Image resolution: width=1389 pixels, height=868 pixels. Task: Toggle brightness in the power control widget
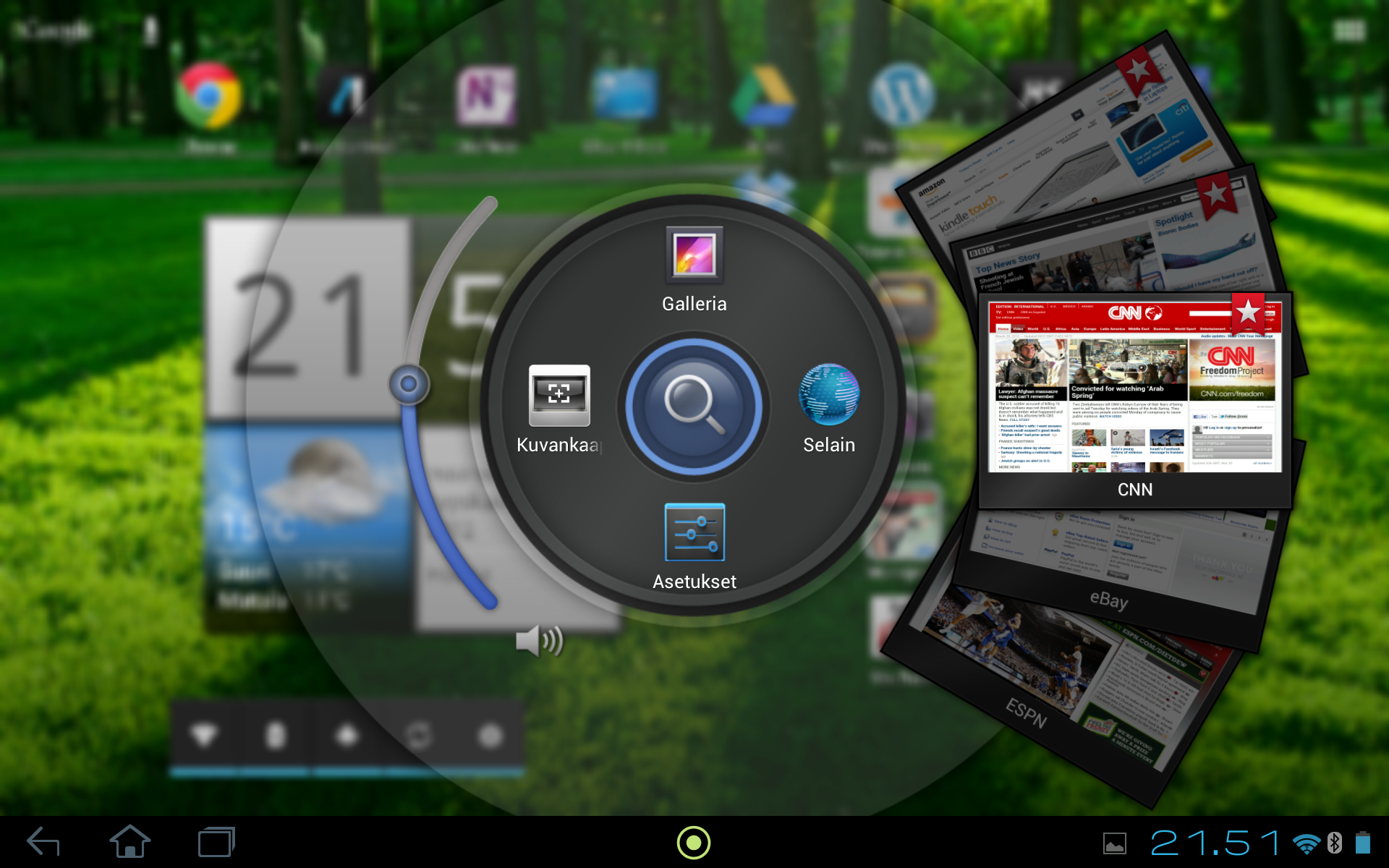(490, 736)
